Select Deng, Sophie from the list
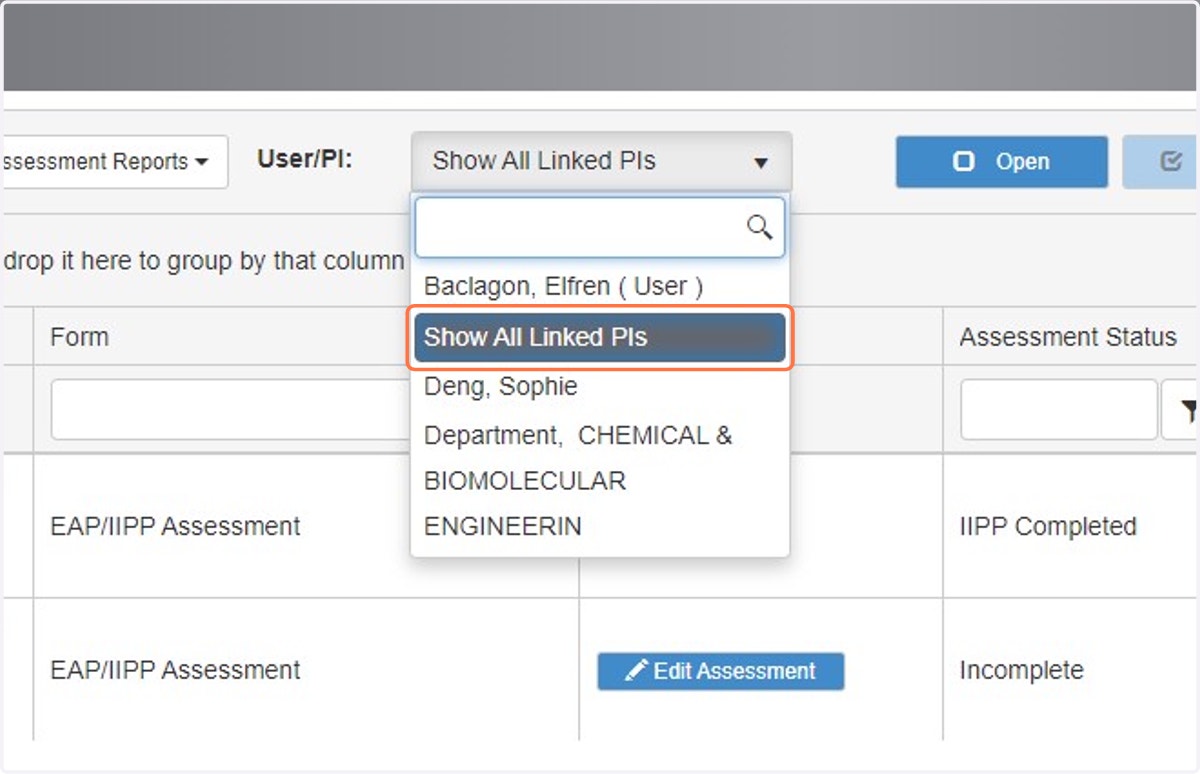This screenshot has height=774, width=1200. click(600, 386)
